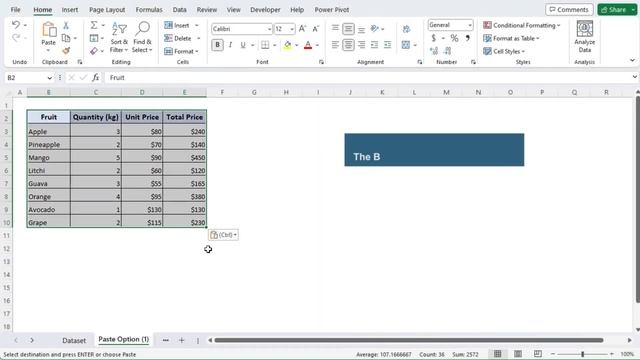This screenshot has width=640, height=360.
Task: Click Decrease Font Size icon
Action: click(x=316, y=29)
